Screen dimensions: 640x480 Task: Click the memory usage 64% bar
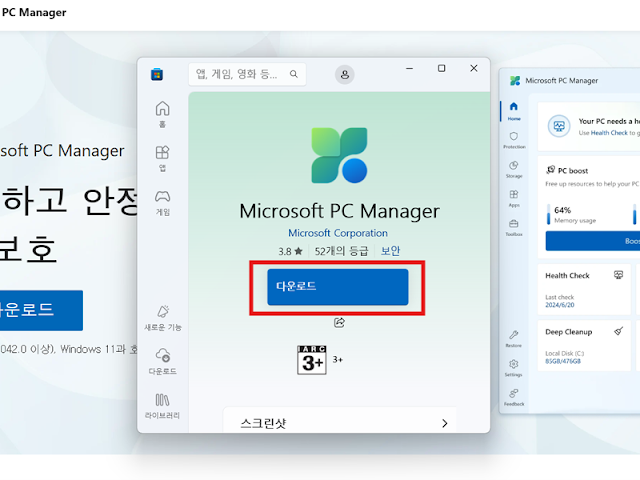point(549,214)
